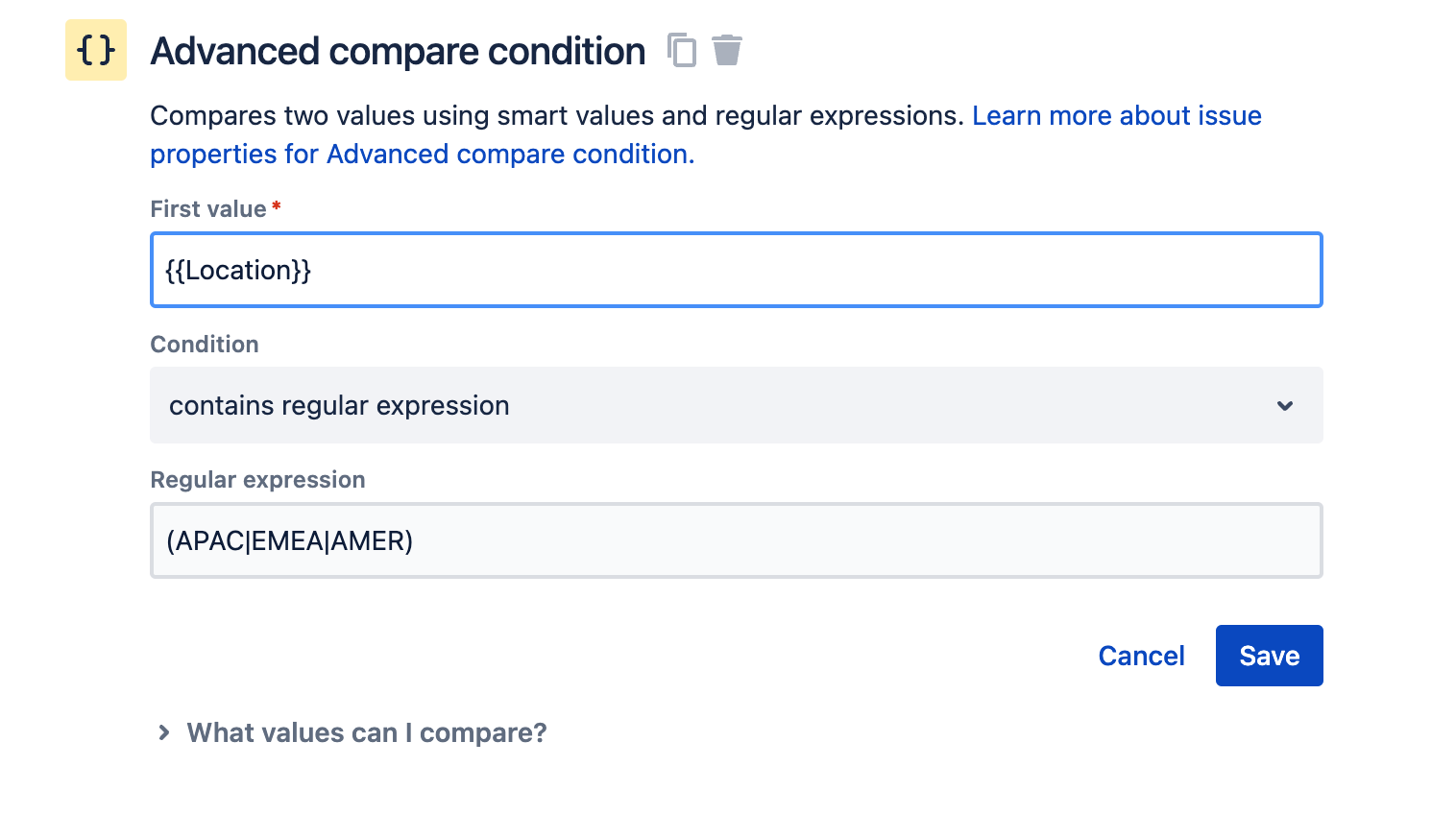The height and width of the screenshot is (814, 1456).
Task: Cancel editing the compare condition
Action: pos(1141,657)
